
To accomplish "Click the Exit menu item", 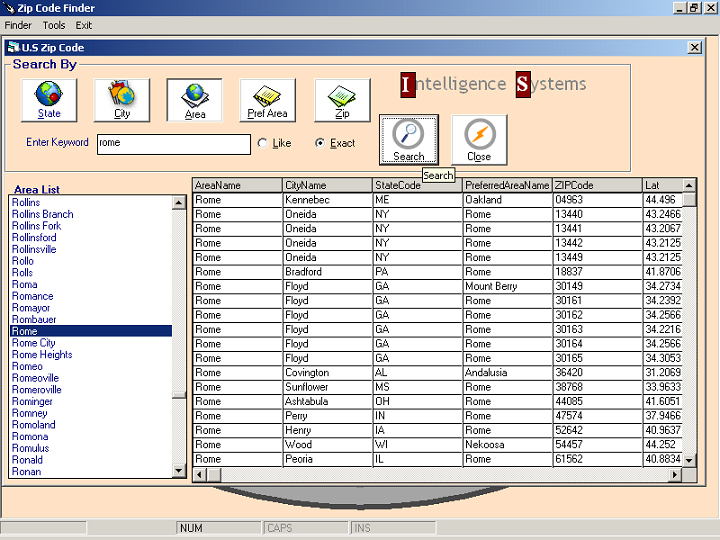I will (x=84, y=25).
